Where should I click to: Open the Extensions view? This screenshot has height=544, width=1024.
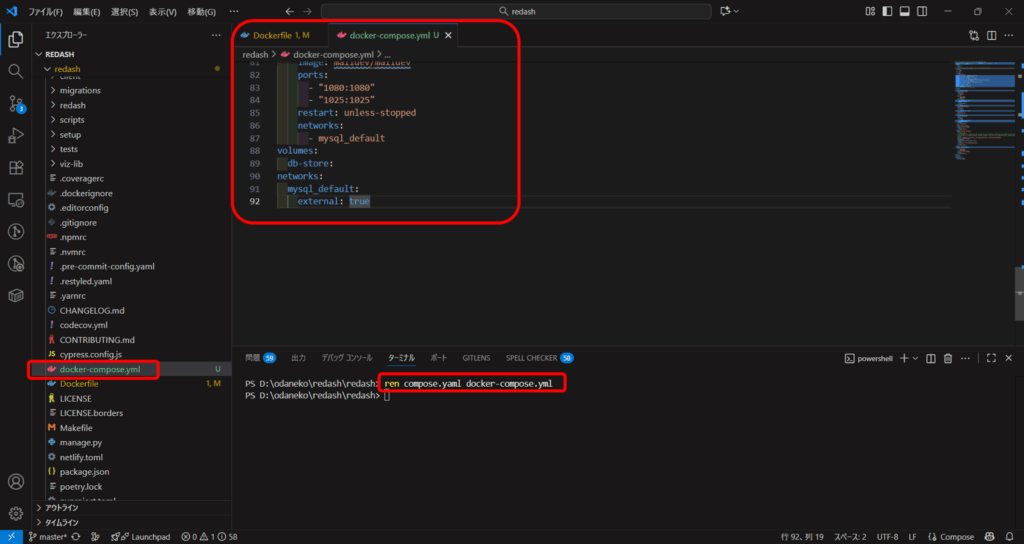coord(16,168)
